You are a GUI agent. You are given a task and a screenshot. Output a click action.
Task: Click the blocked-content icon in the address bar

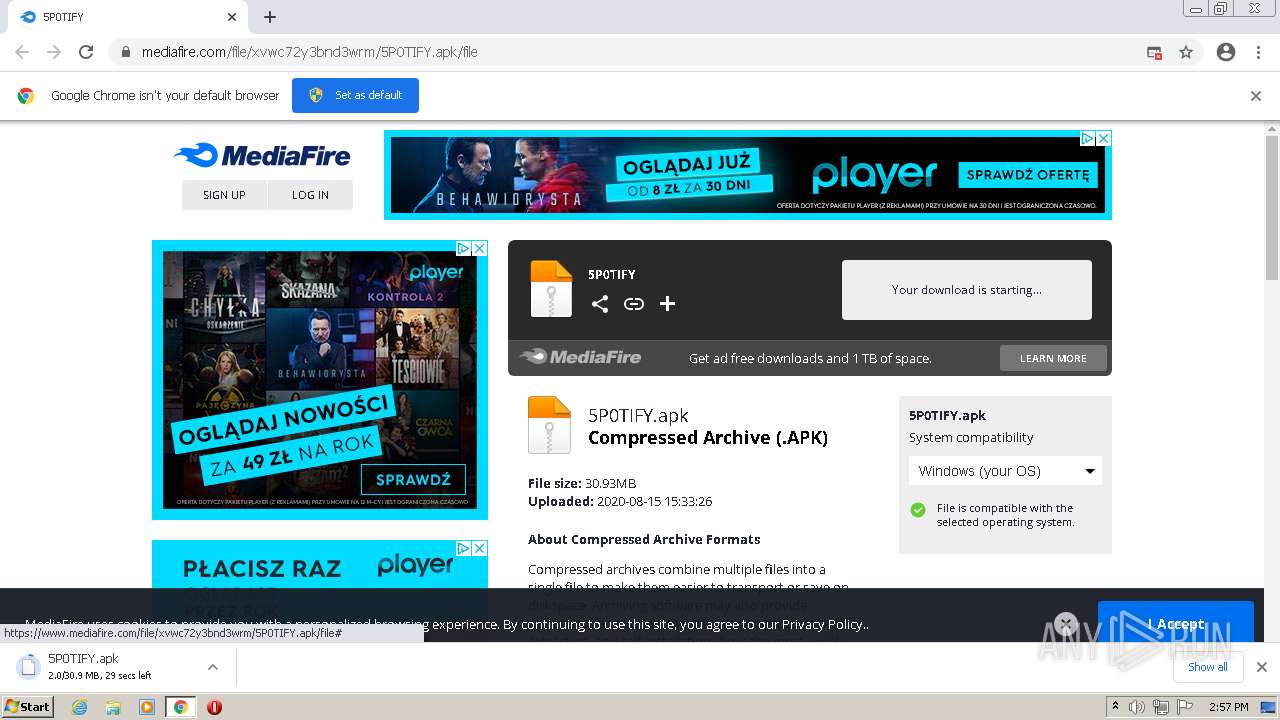tap(1154, 52)
